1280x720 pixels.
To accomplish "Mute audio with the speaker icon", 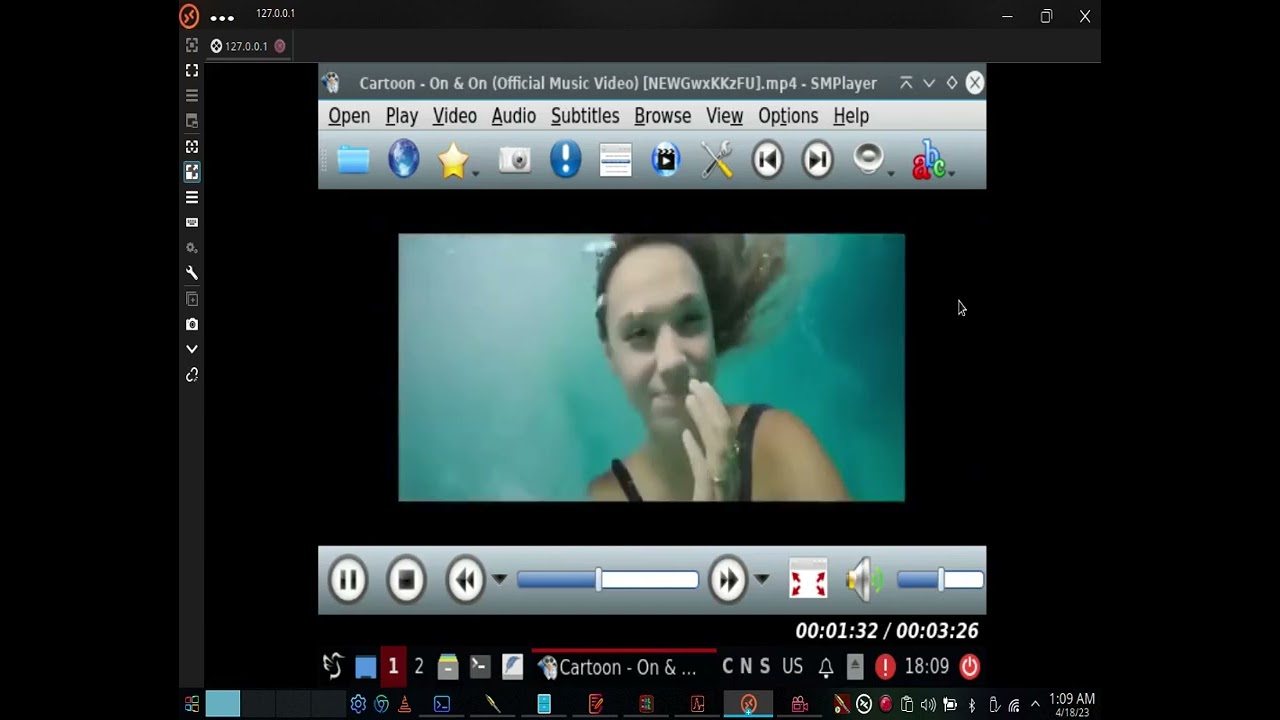I will click(865, 580).
